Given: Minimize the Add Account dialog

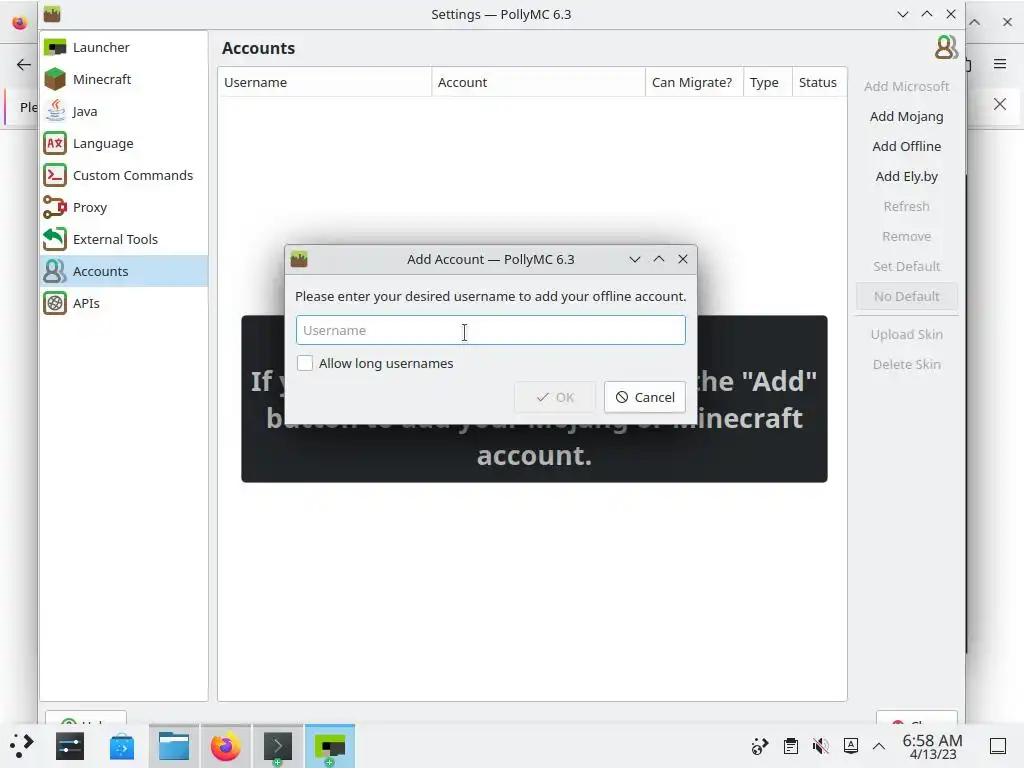Looking at the screenshot, I should [x=634, y=259].
